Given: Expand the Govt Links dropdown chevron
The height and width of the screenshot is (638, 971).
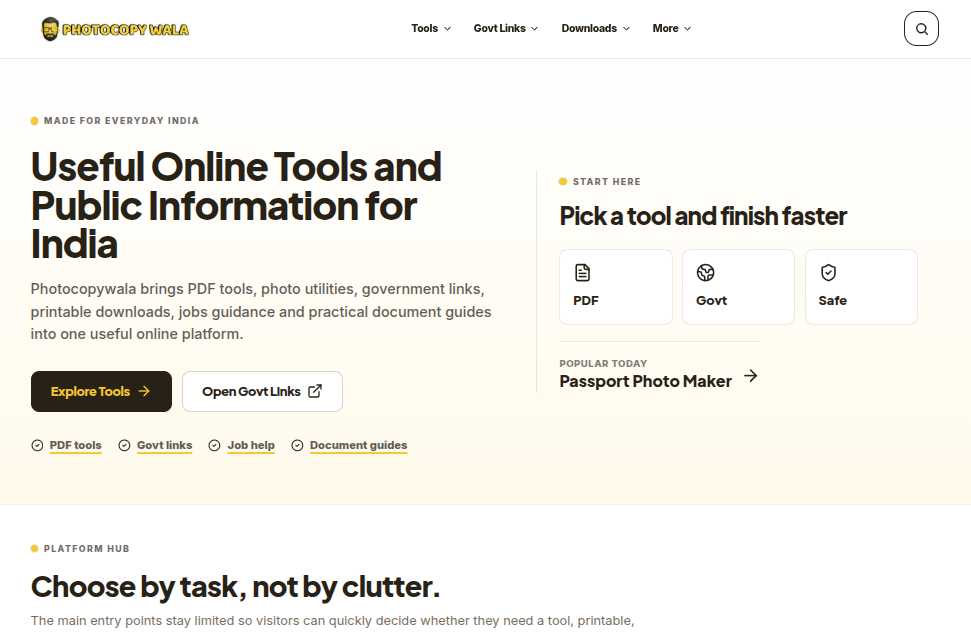Looking at the screenshot, I should [534, 28].
